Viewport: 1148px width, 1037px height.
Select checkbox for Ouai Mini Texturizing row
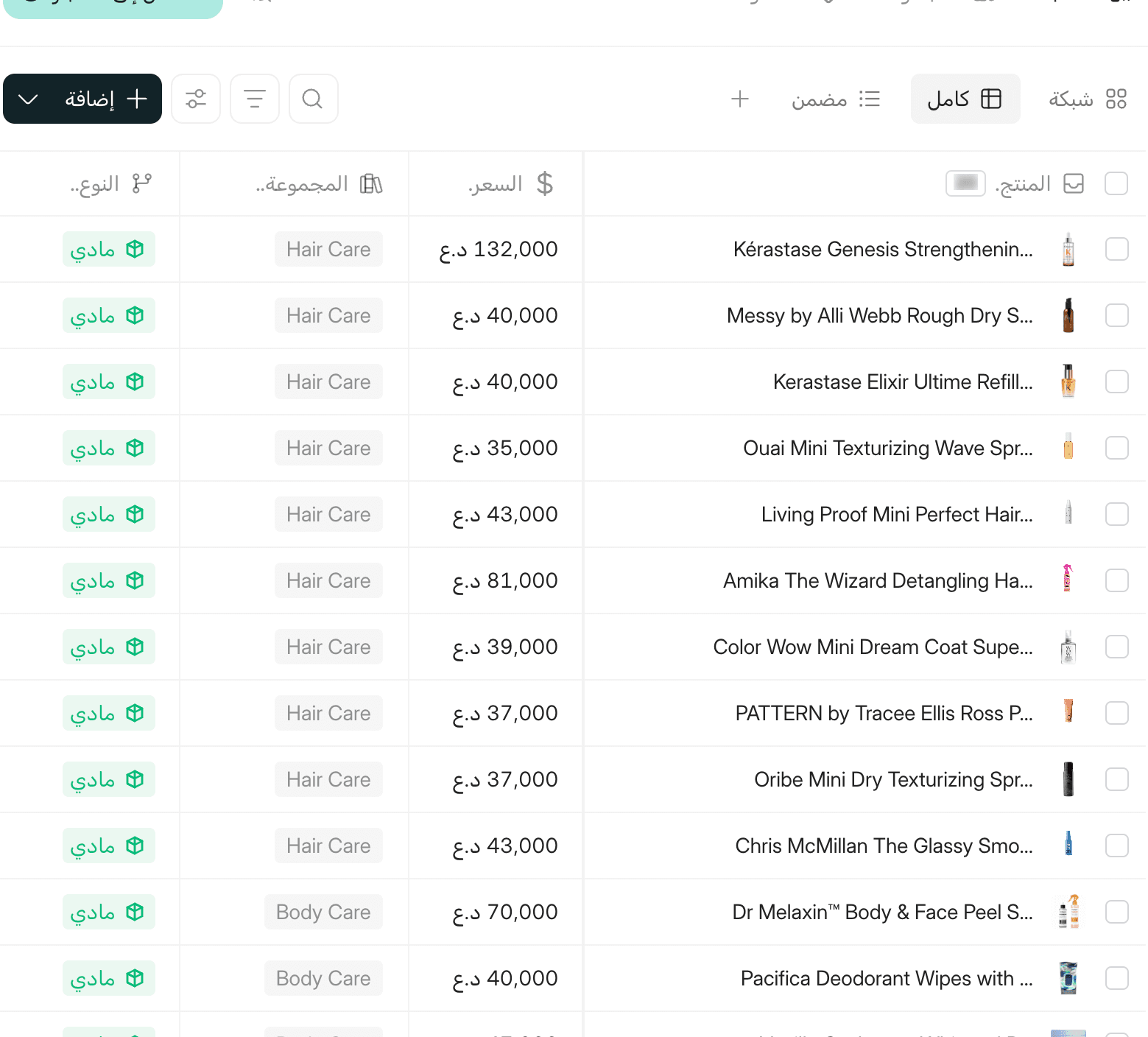coord(1116,448)
